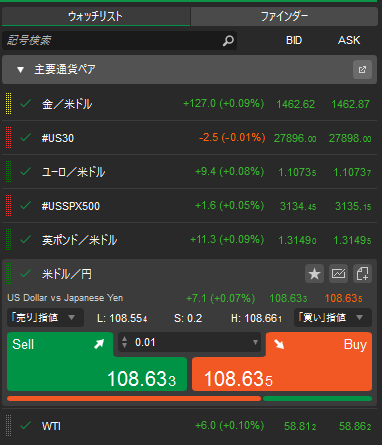
Task: Toggle the checkmark for 英ポンド/米ドル
Action: pos(26,240)
